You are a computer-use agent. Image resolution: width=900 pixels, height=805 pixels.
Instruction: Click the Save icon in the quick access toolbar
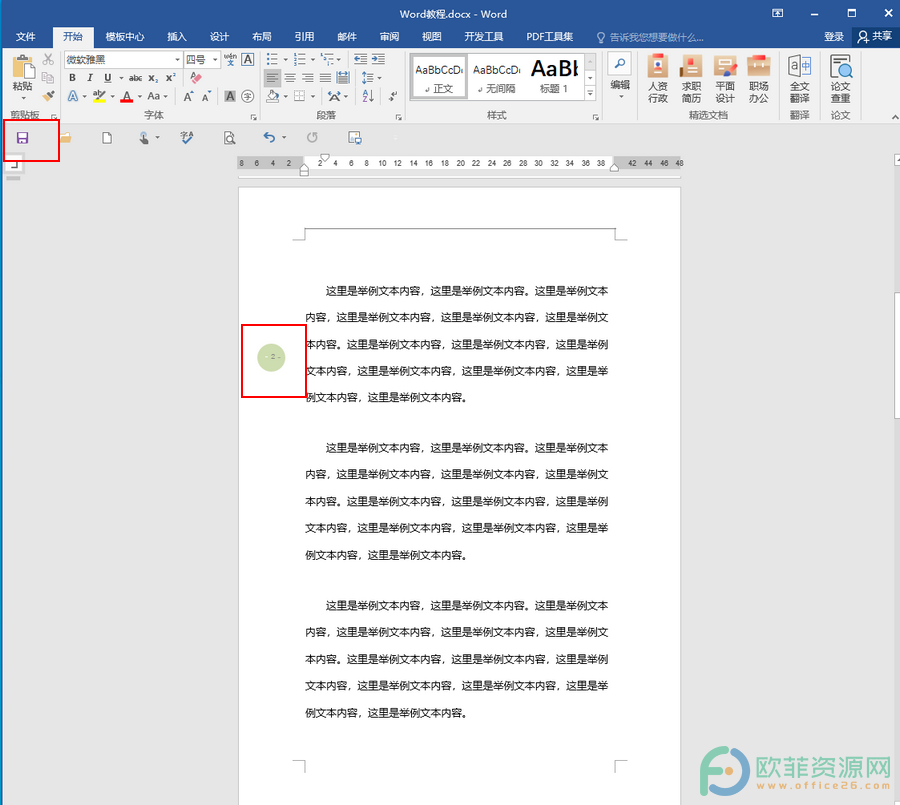[22, 138]
